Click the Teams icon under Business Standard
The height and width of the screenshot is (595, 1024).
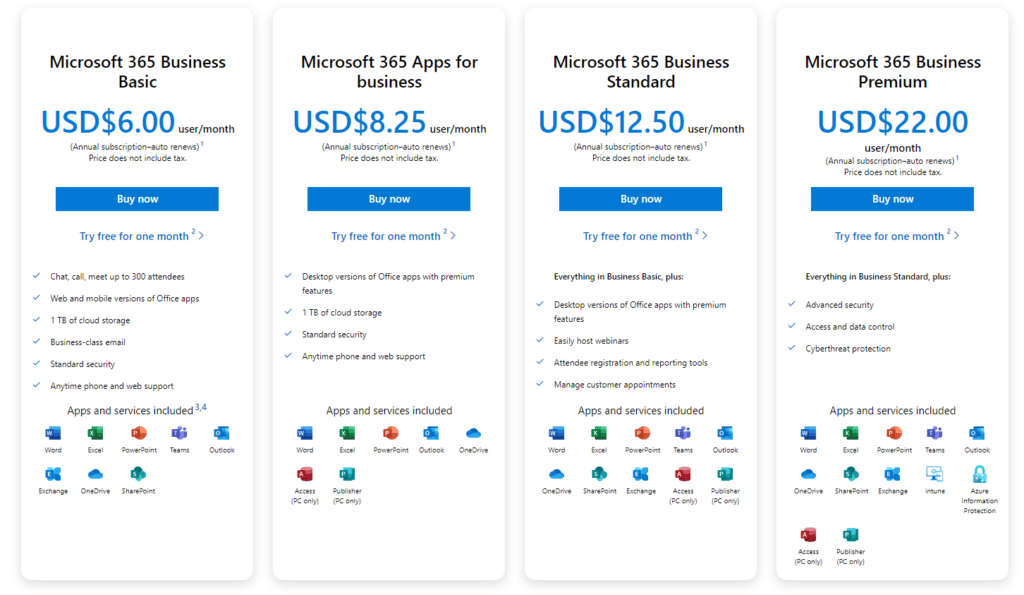[x=682, y=434]
